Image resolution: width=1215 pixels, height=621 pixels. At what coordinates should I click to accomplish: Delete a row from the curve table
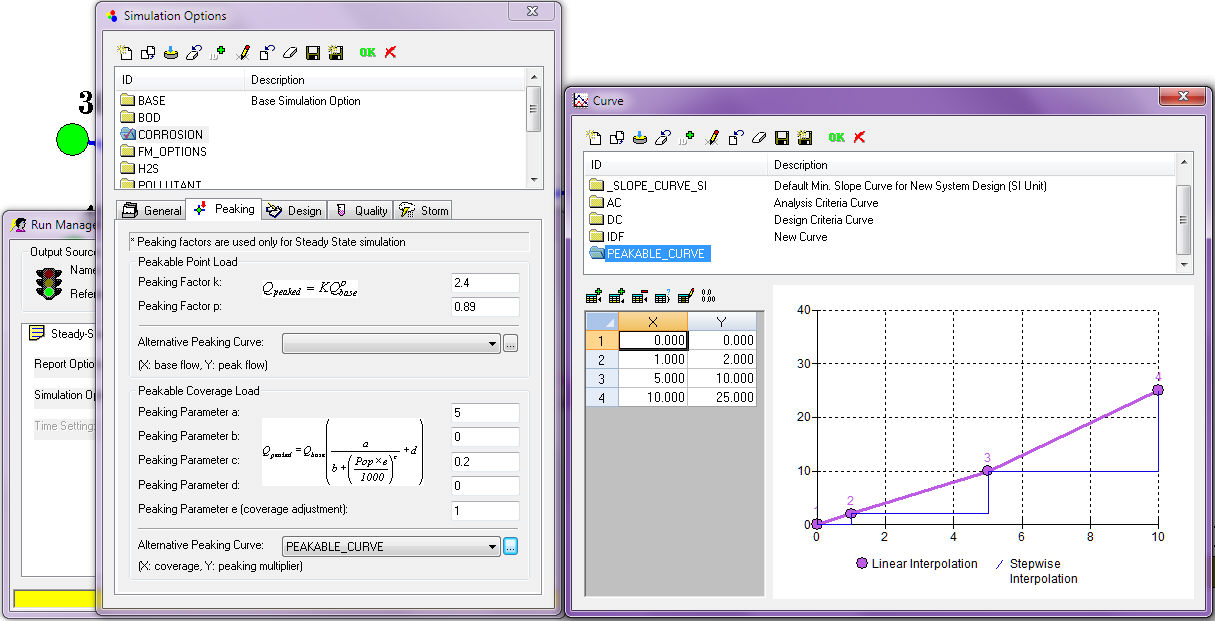[x=640, y=295]
